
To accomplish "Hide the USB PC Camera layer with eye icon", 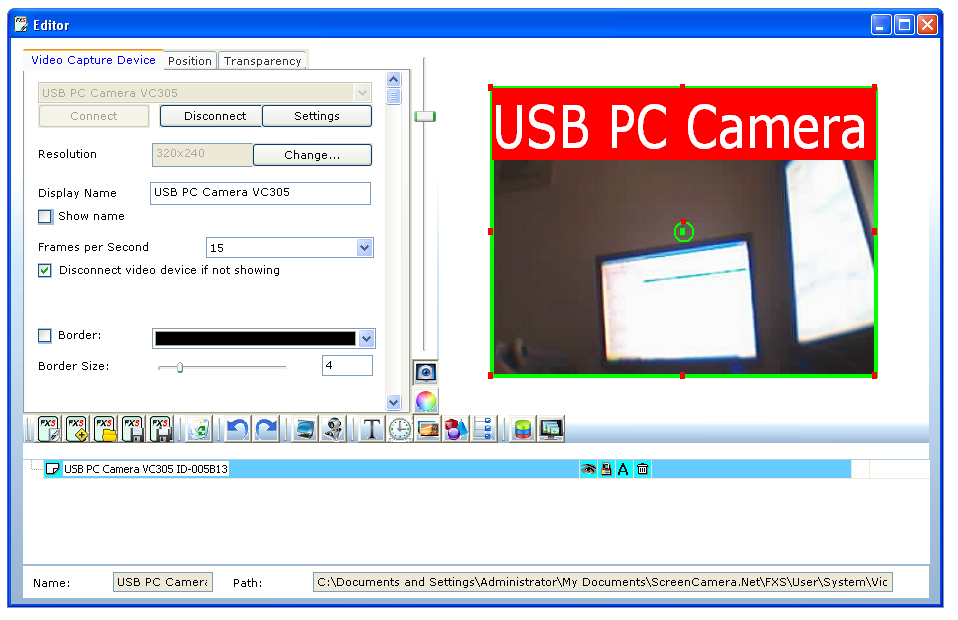I will pyautogui.click(x=590, y=469).
